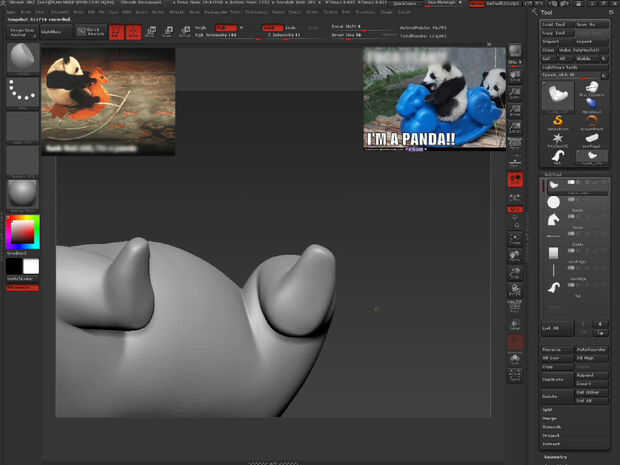
Task: Open the material sphere picker
Action: pos(22,193)
